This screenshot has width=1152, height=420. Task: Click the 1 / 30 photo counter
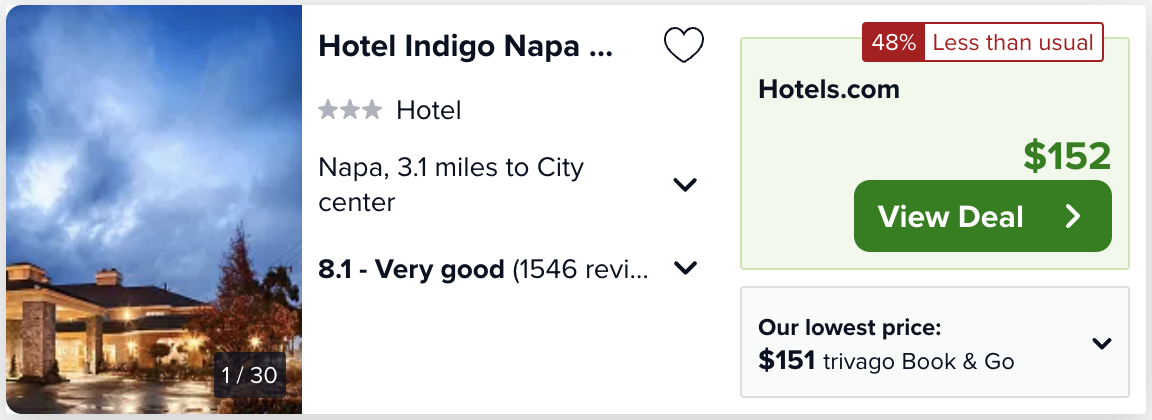tap(249, 375)
